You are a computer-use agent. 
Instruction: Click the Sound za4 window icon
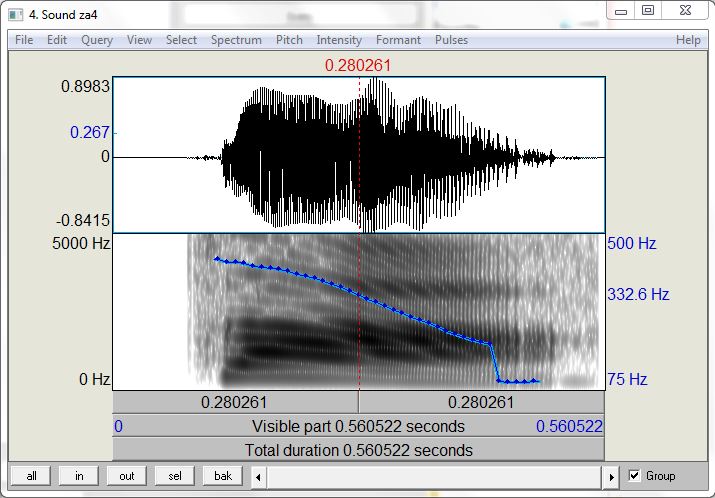pos(16,14)
